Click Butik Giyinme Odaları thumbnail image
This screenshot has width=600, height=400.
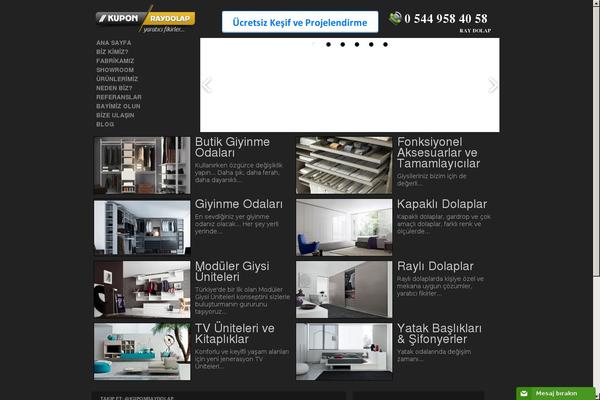coord(142,165)
